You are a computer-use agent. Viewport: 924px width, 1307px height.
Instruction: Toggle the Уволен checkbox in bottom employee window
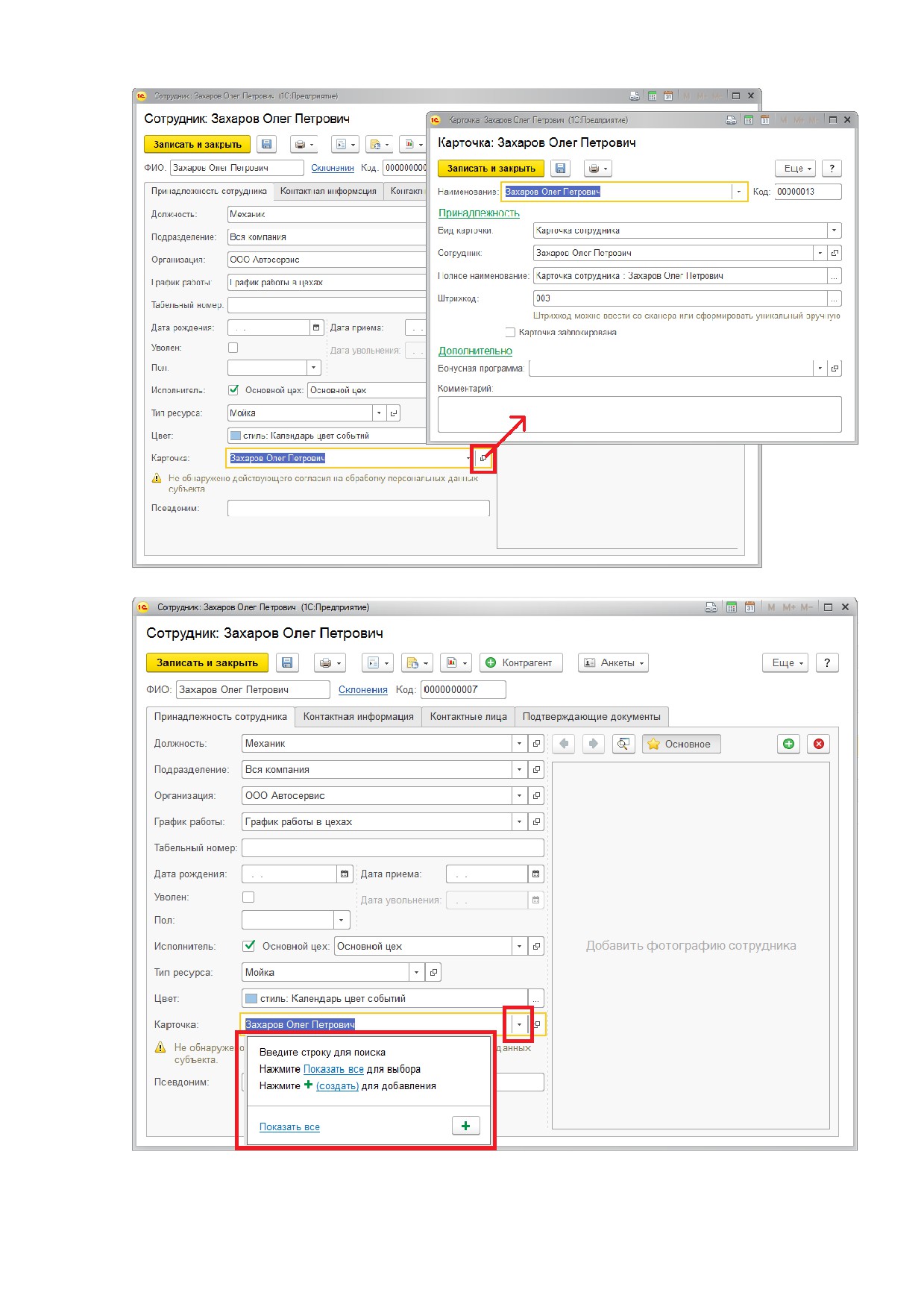click(248, 897)
